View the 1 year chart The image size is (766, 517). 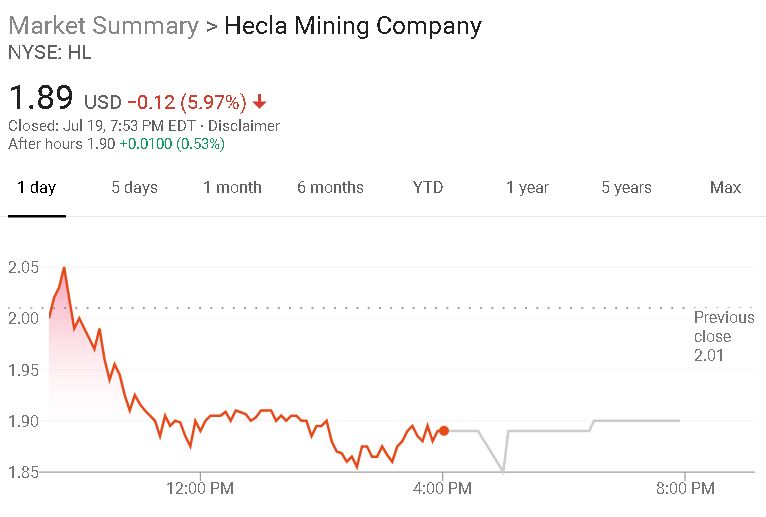(527, 187)
